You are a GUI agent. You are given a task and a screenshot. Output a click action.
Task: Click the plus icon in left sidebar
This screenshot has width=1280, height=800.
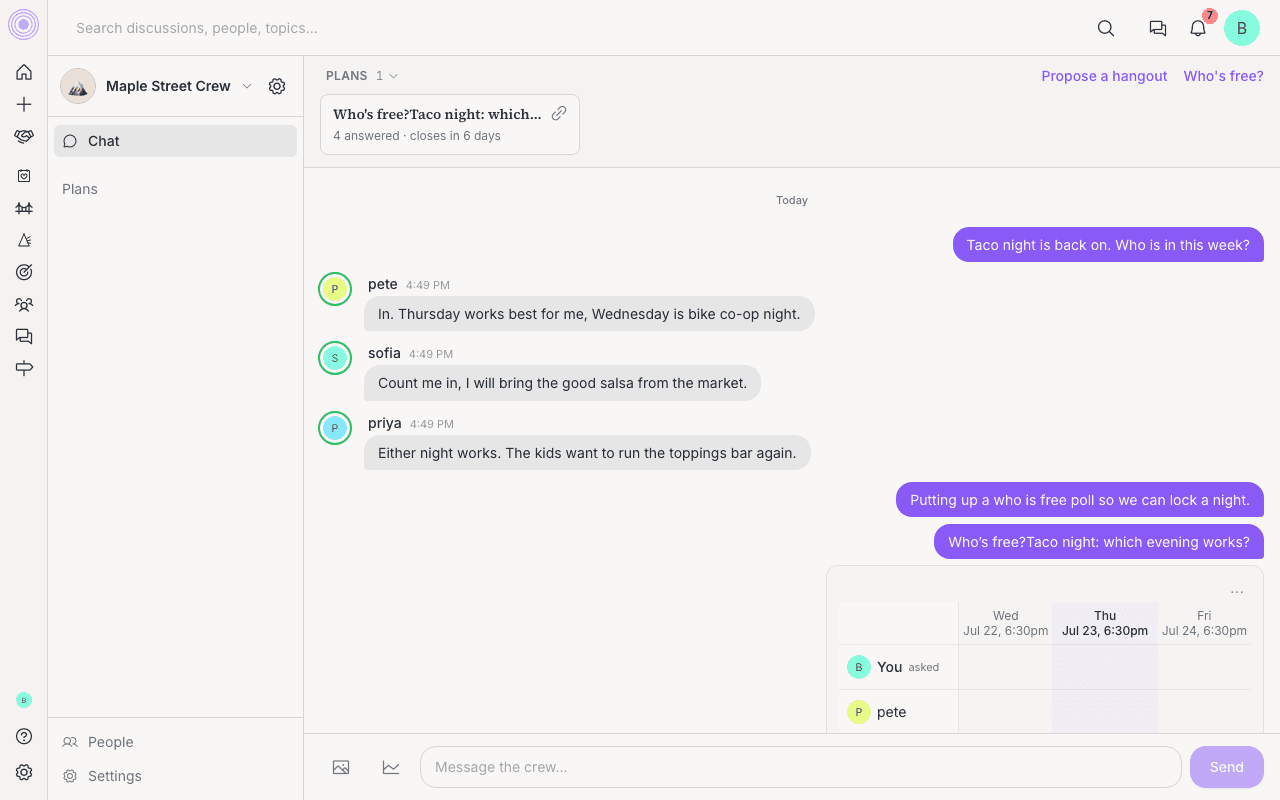point(24,104)
